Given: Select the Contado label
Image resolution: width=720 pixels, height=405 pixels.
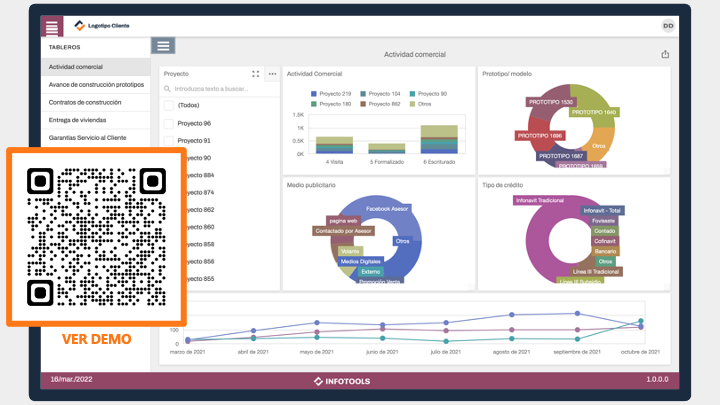Looking at the screenshot, I should (605, 231).
